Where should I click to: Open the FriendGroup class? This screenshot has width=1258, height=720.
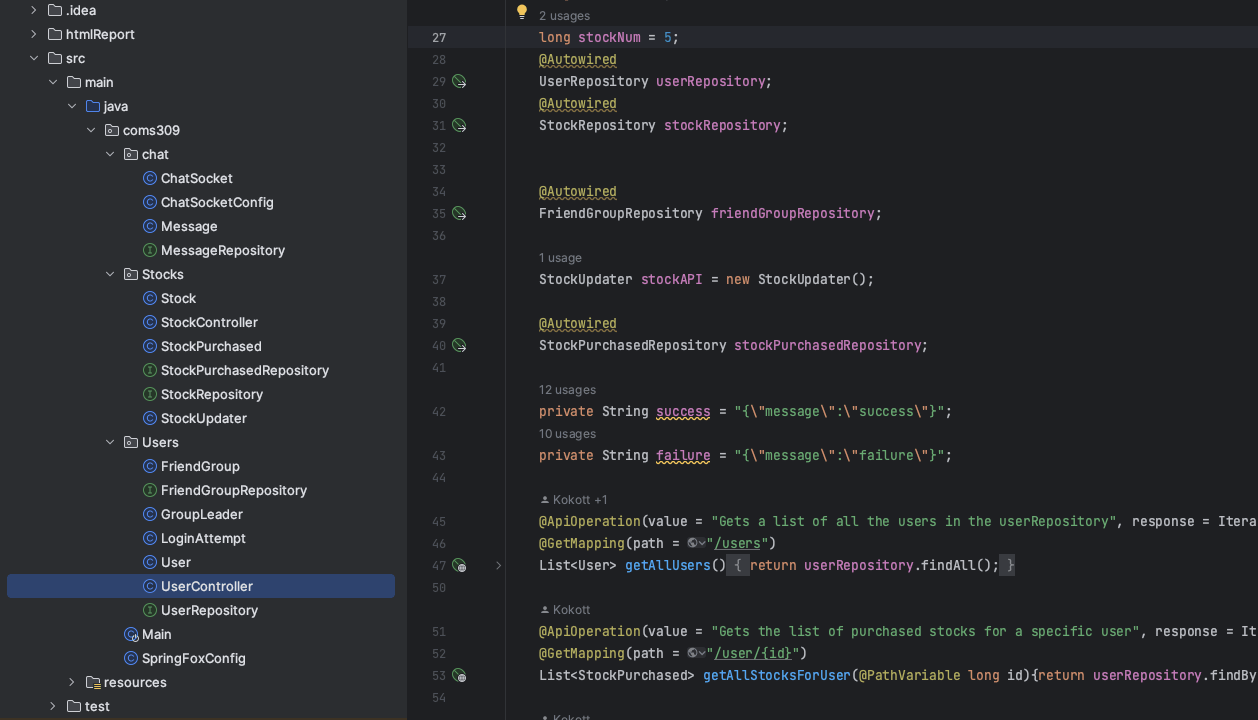[200, 466]
